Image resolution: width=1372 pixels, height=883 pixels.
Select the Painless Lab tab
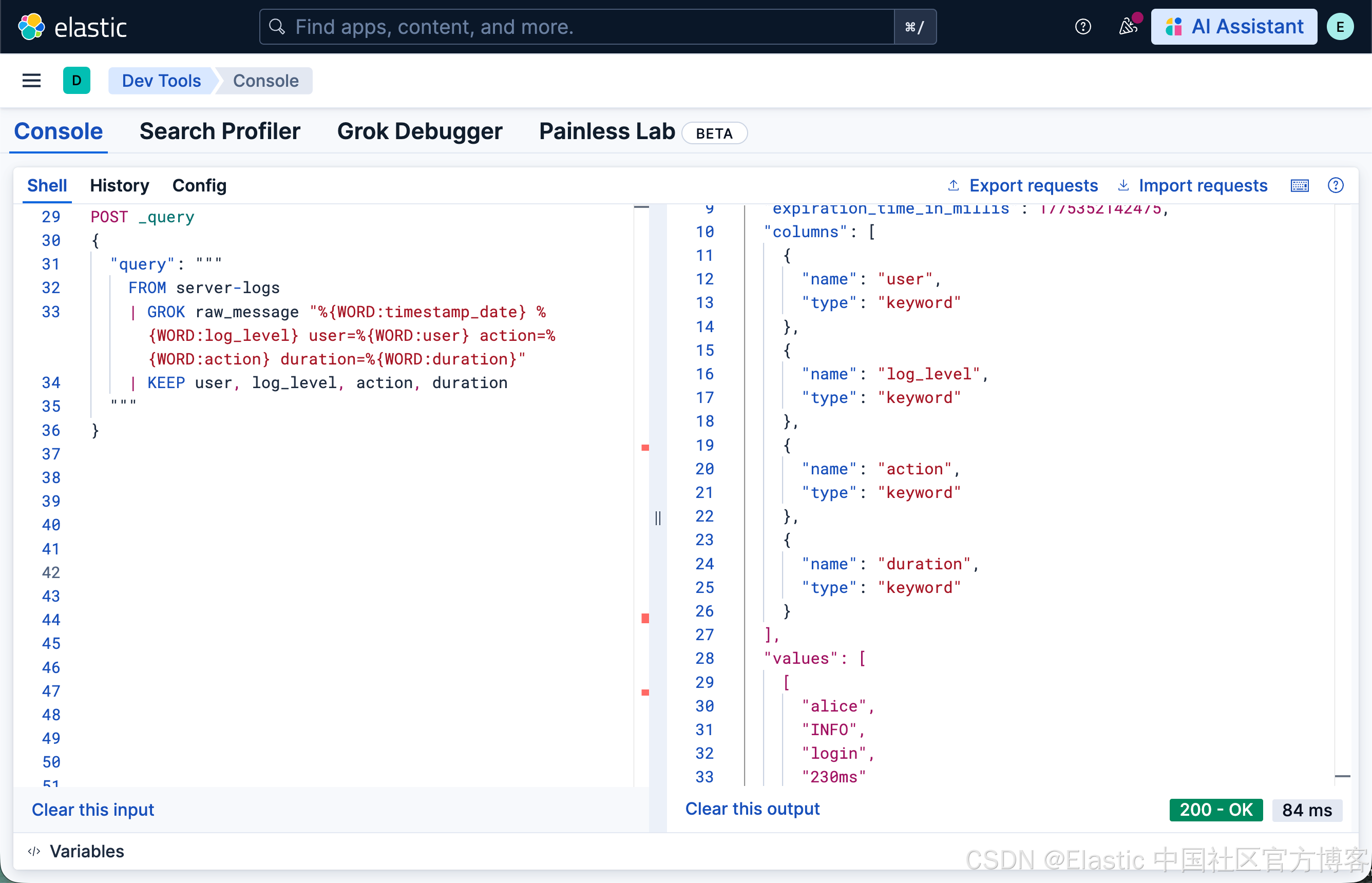coord(607,131)
